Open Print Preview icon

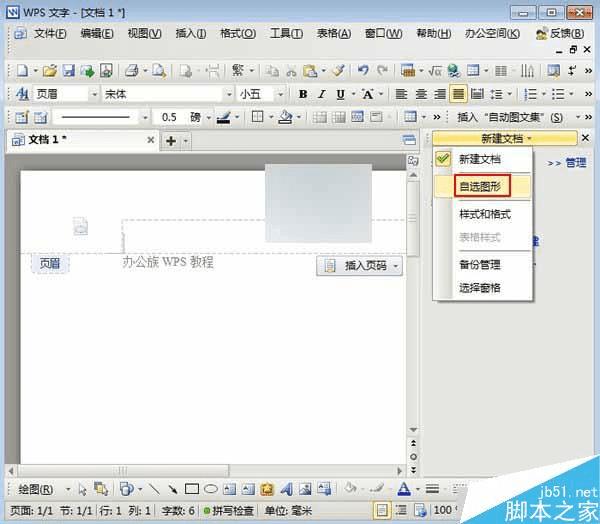[159, 71]
